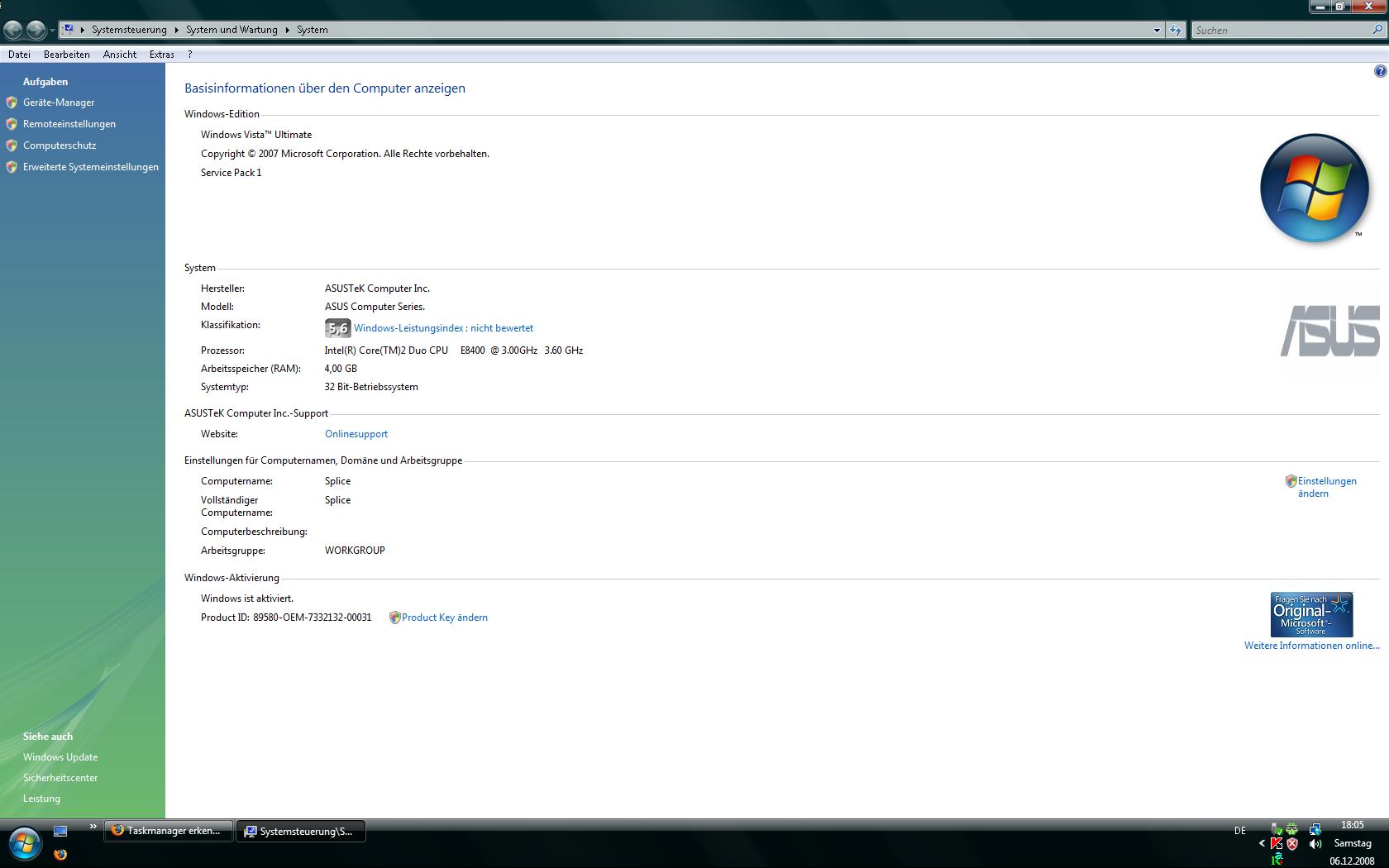The height and width of the screenshot is (868, 1389).
Task: Click System und Wartung in the breadcrumb
Action: (x=231, y=30)
